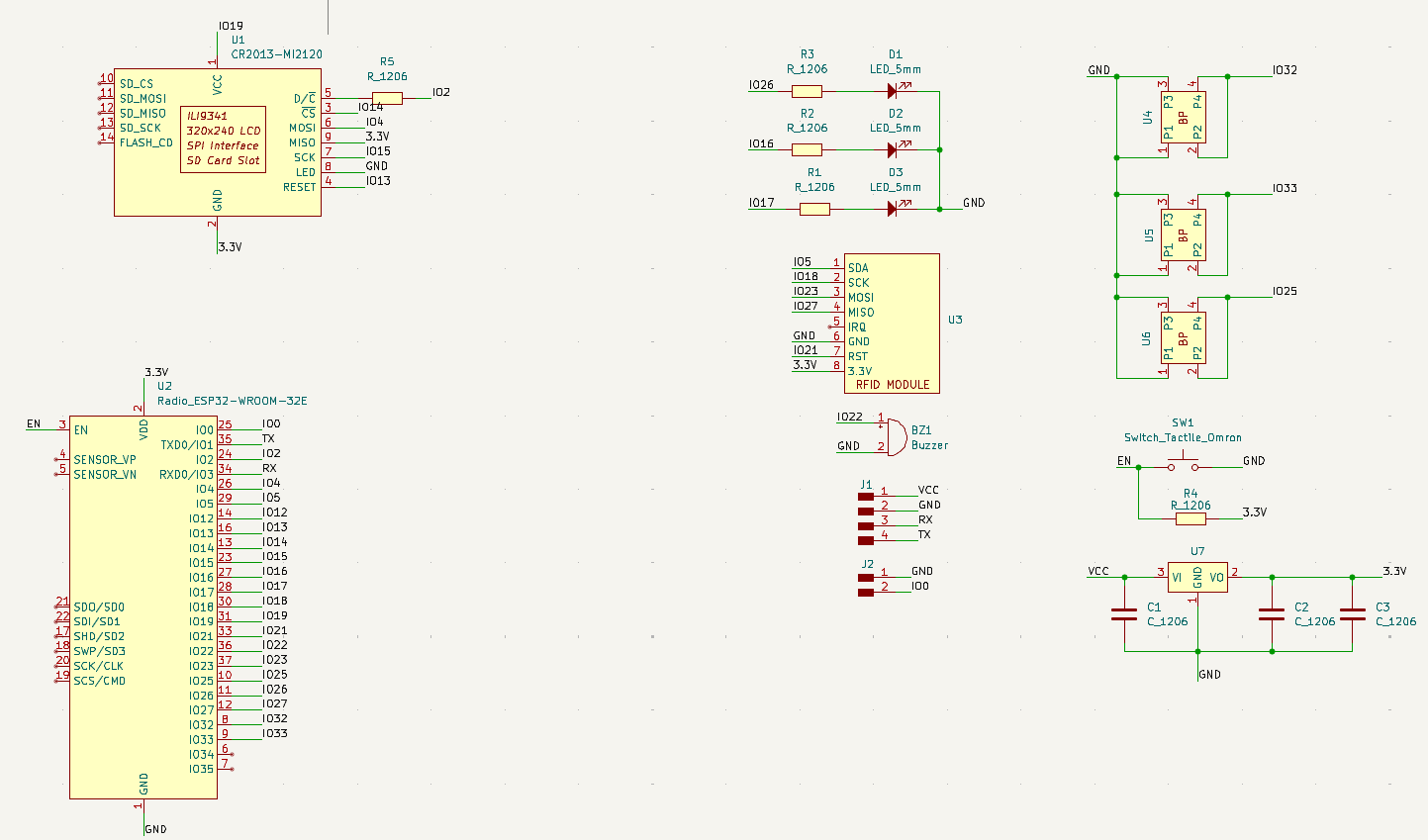Click the RESET pin name on U1
Screen dimensions: 1428x840
click(300, 187)
